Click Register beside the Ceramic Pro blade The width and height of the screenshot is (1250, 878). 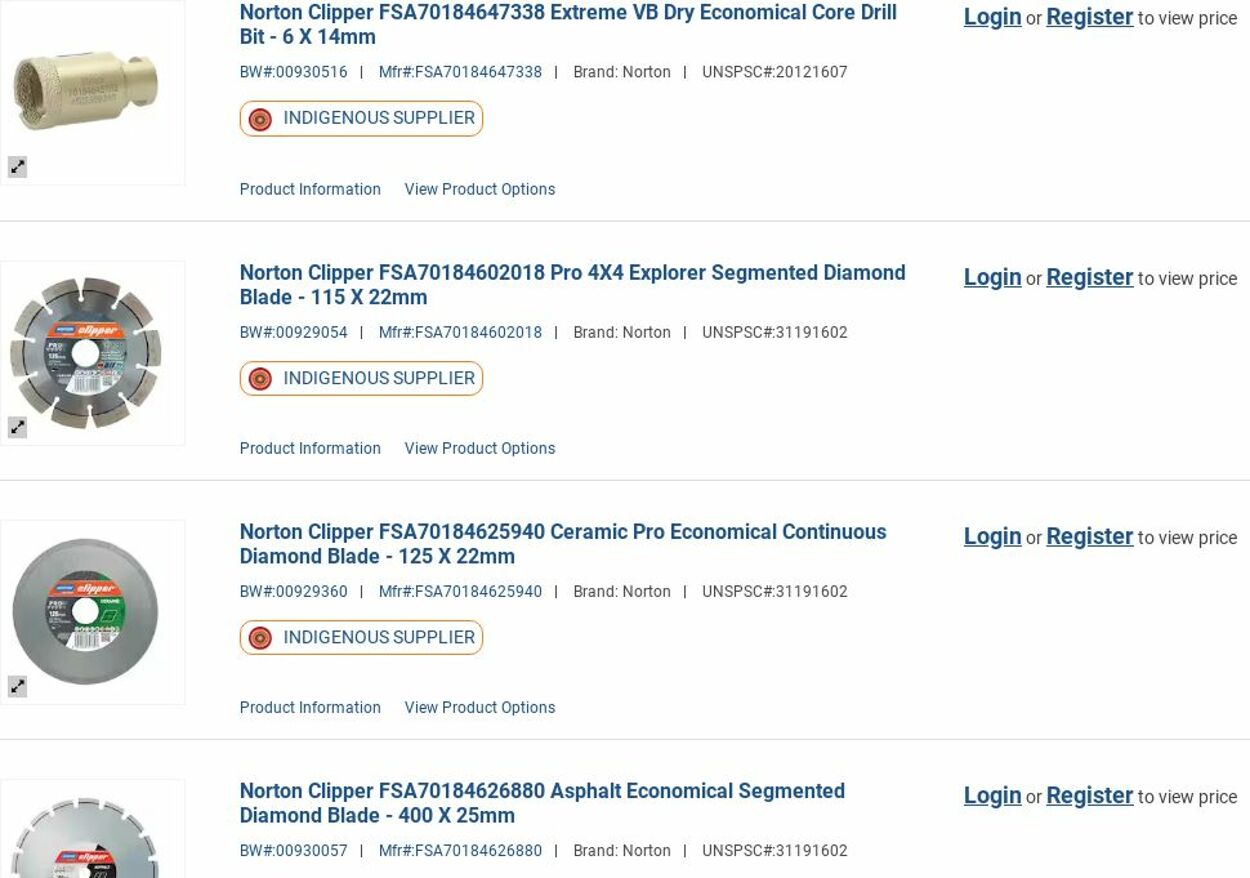pyautogui.click(x=1089, y=537)
